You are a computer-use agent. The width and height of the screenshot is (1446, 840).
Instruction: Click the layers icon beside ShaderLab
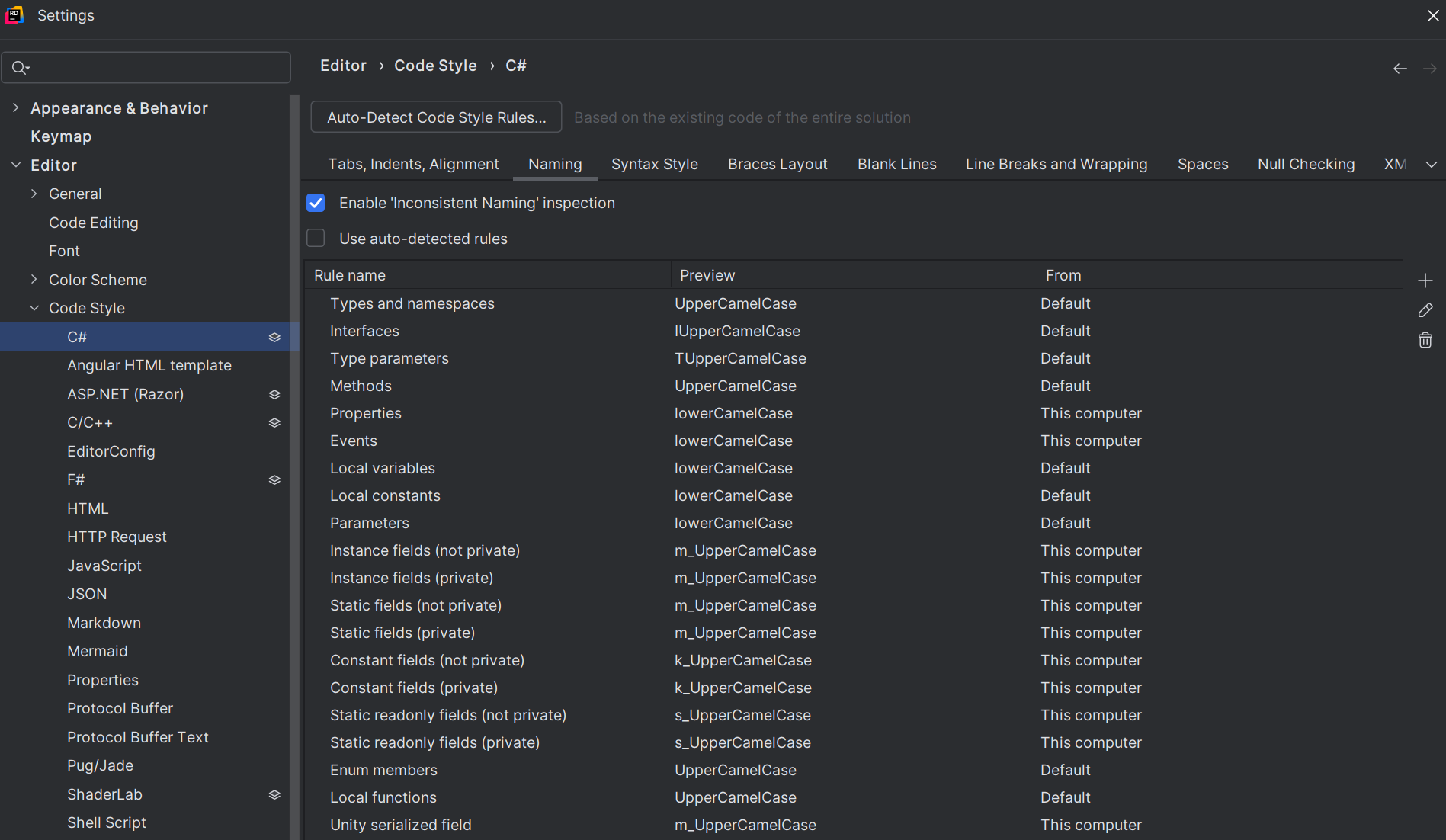(274, 795)
